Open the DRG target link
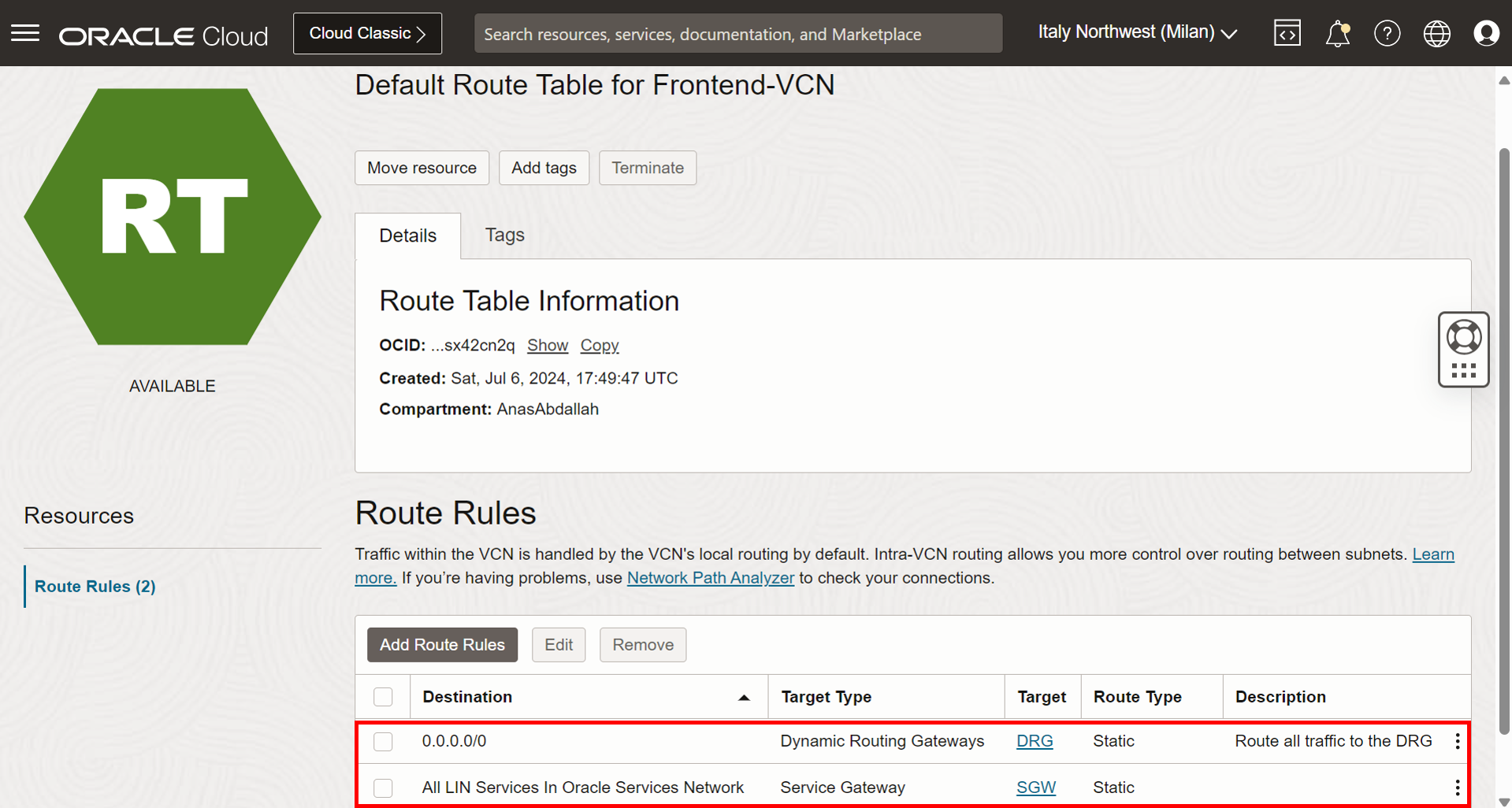Viewport: 1512px width, 808px height. [x=1035, y=741]
